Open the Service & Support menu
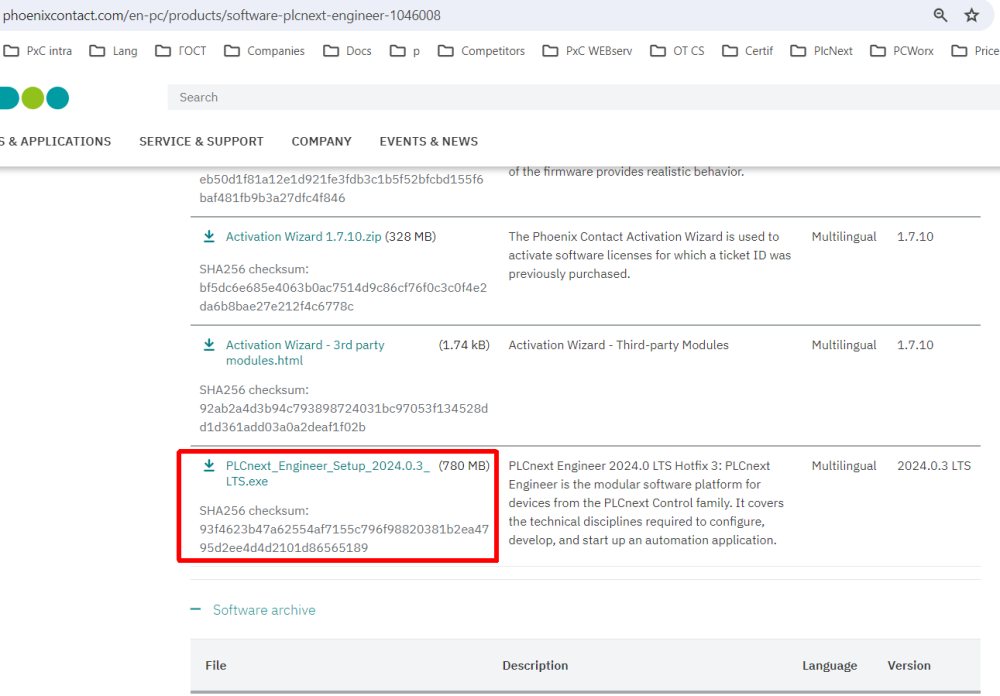 [201, 141]
